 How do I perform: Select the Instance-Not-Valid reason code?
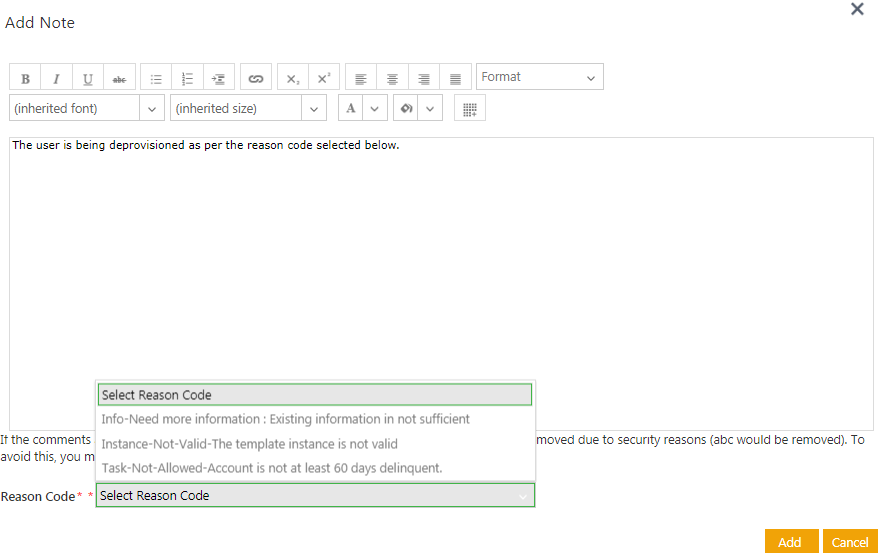coord(250,444)
